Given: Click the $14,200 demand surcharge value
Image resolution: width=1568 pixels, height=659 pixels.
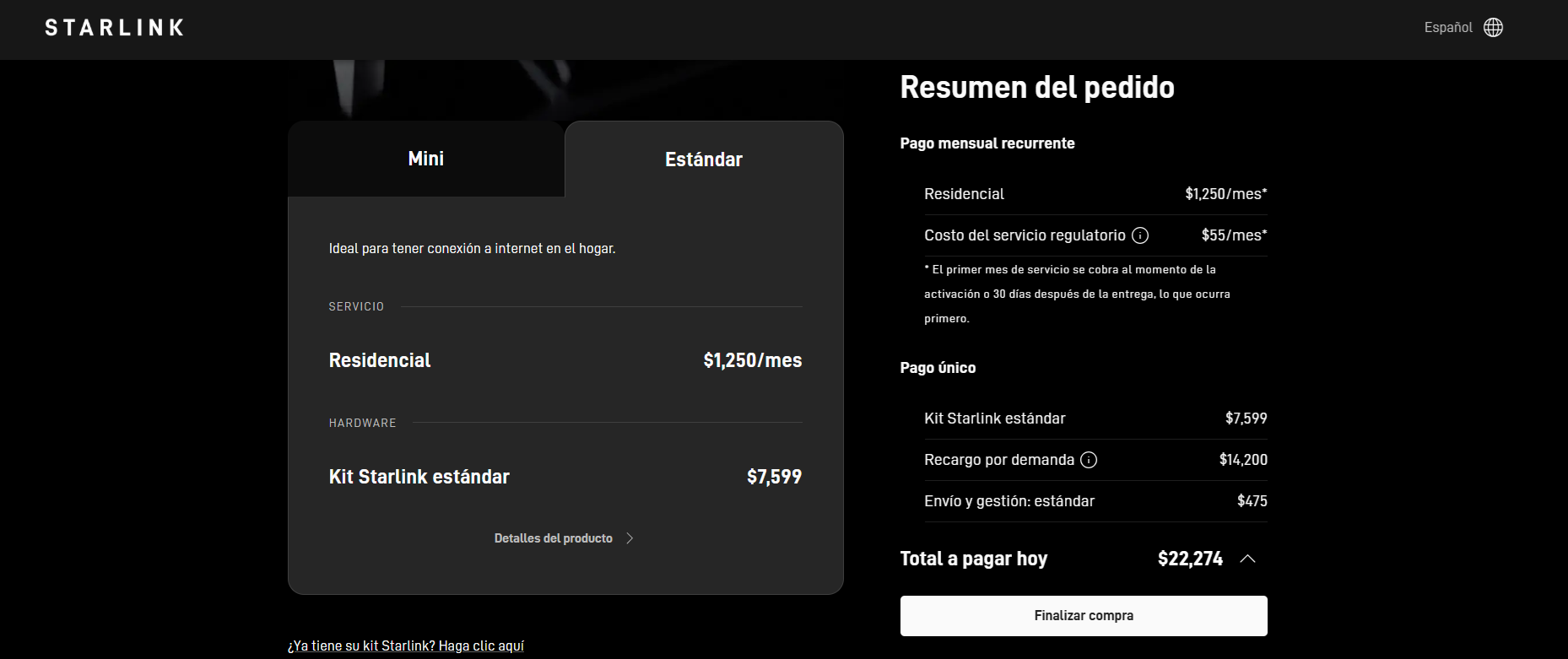Looking at the screenshot, I should pos(1243,460).
